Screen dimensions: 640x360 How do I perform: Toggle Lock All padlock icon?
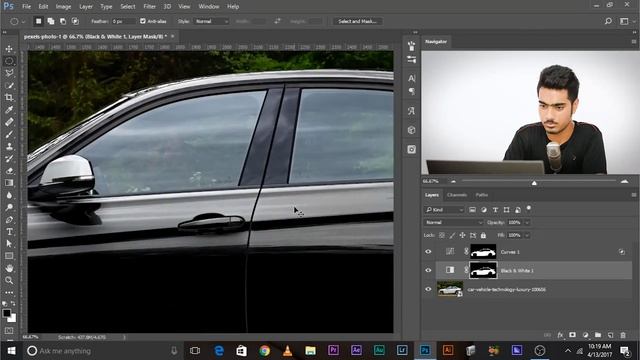click(483, 236)
